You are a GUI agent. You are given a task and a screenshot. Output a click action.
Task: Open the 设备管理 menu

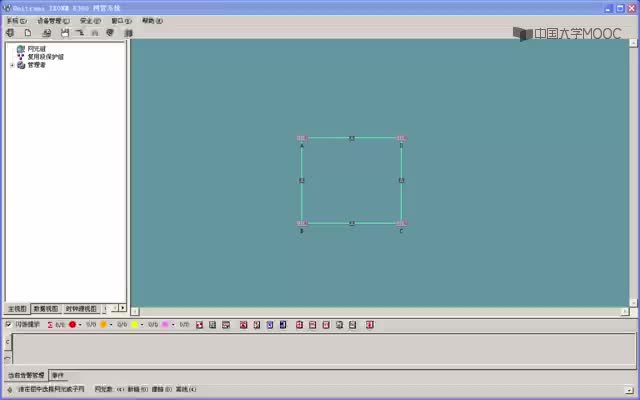pos(53,20)
